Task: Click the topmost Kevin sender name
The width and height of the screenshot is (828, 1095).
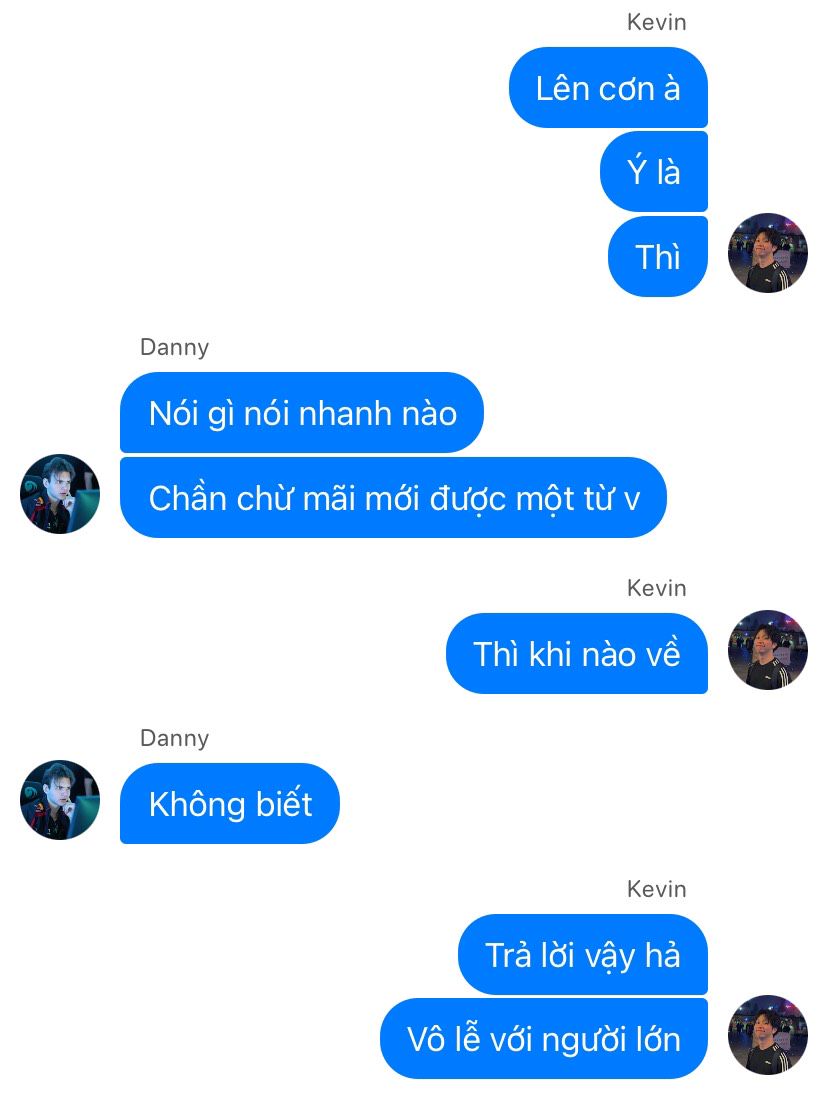Action: point(656,22)
